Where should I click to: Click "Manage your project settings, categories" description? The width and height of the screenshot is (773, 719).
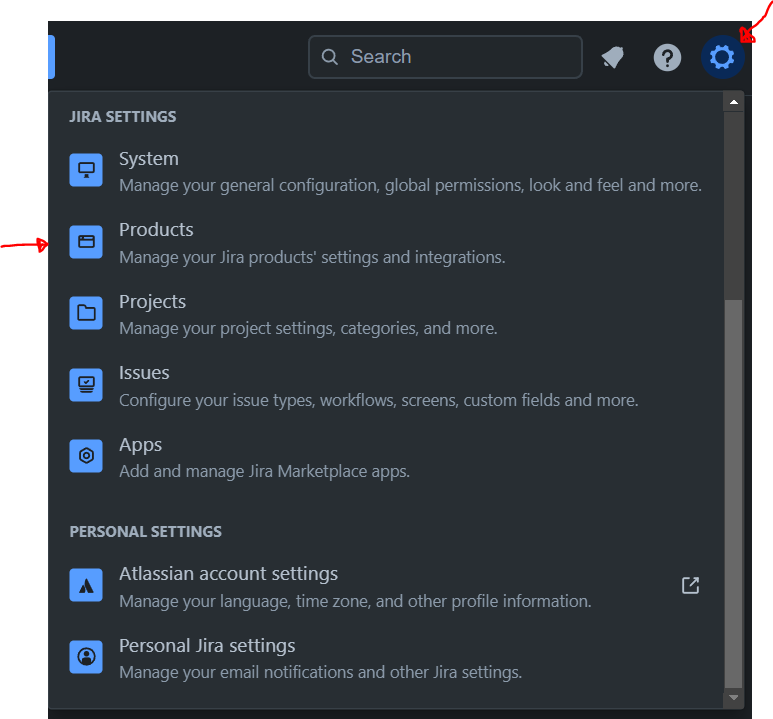308,328
